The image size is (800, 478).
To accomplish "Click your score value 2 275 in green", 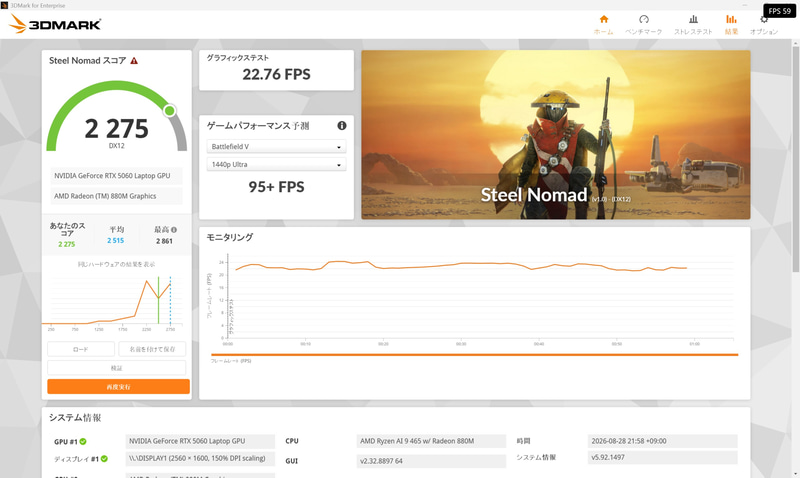I will [66, 244].
